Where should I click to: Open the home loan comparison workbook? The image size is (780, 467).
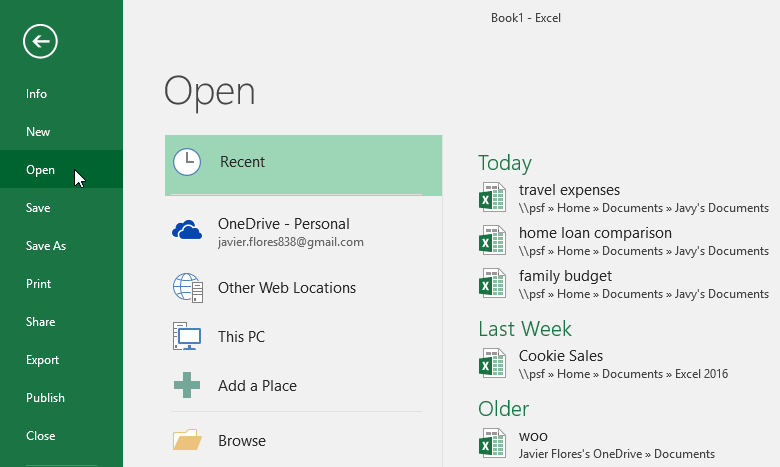coord(595,233)
